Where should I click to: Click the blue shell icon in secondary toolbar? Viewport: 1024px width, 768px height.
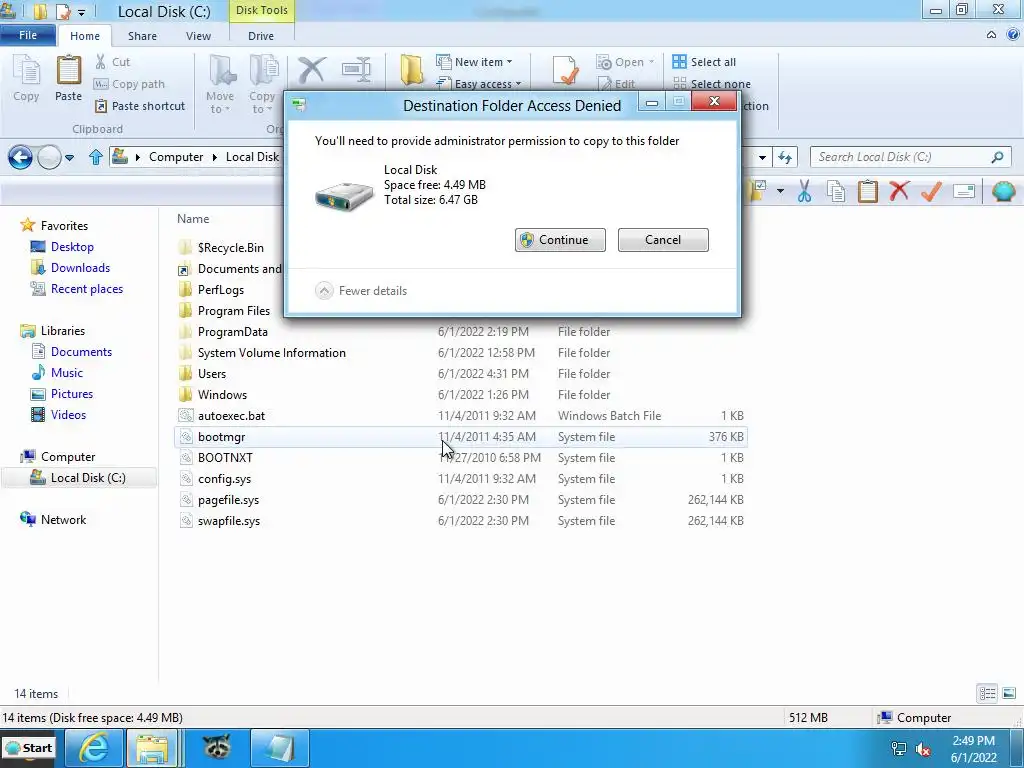click(x=1003, y=191)
